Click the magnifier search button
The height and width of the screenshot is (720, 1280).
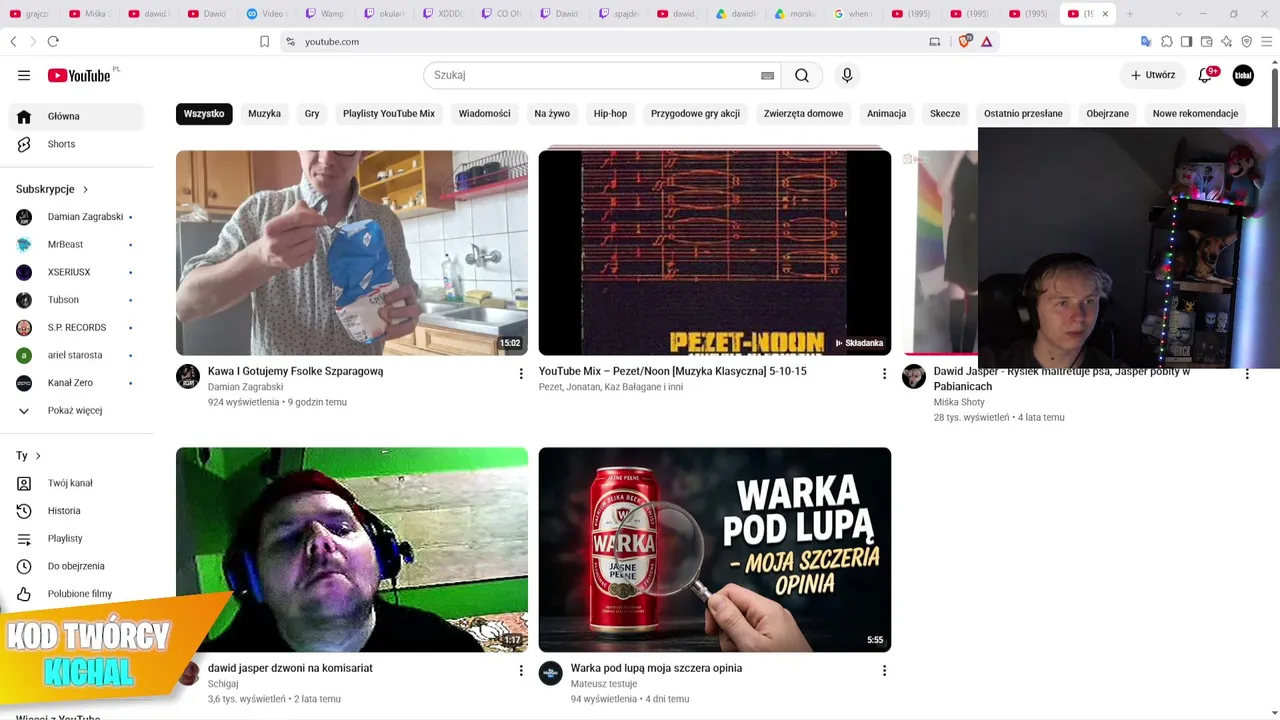pyautogui.click(x=802, y=75)
